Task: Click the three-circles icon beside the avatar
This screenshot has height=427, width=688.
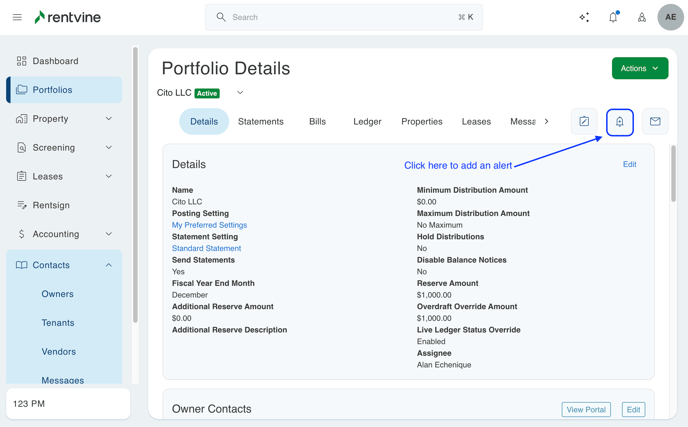Action: point(642,17)
